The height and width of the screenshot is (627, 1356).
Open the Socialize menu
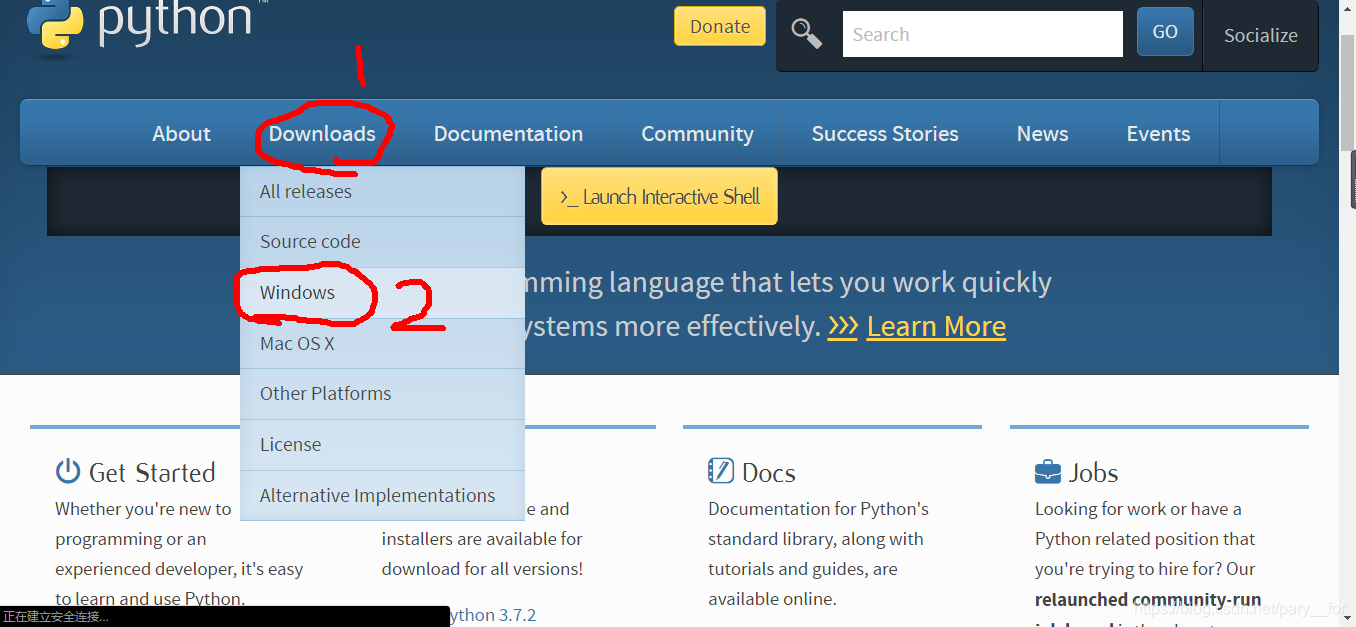[1261, 35]
